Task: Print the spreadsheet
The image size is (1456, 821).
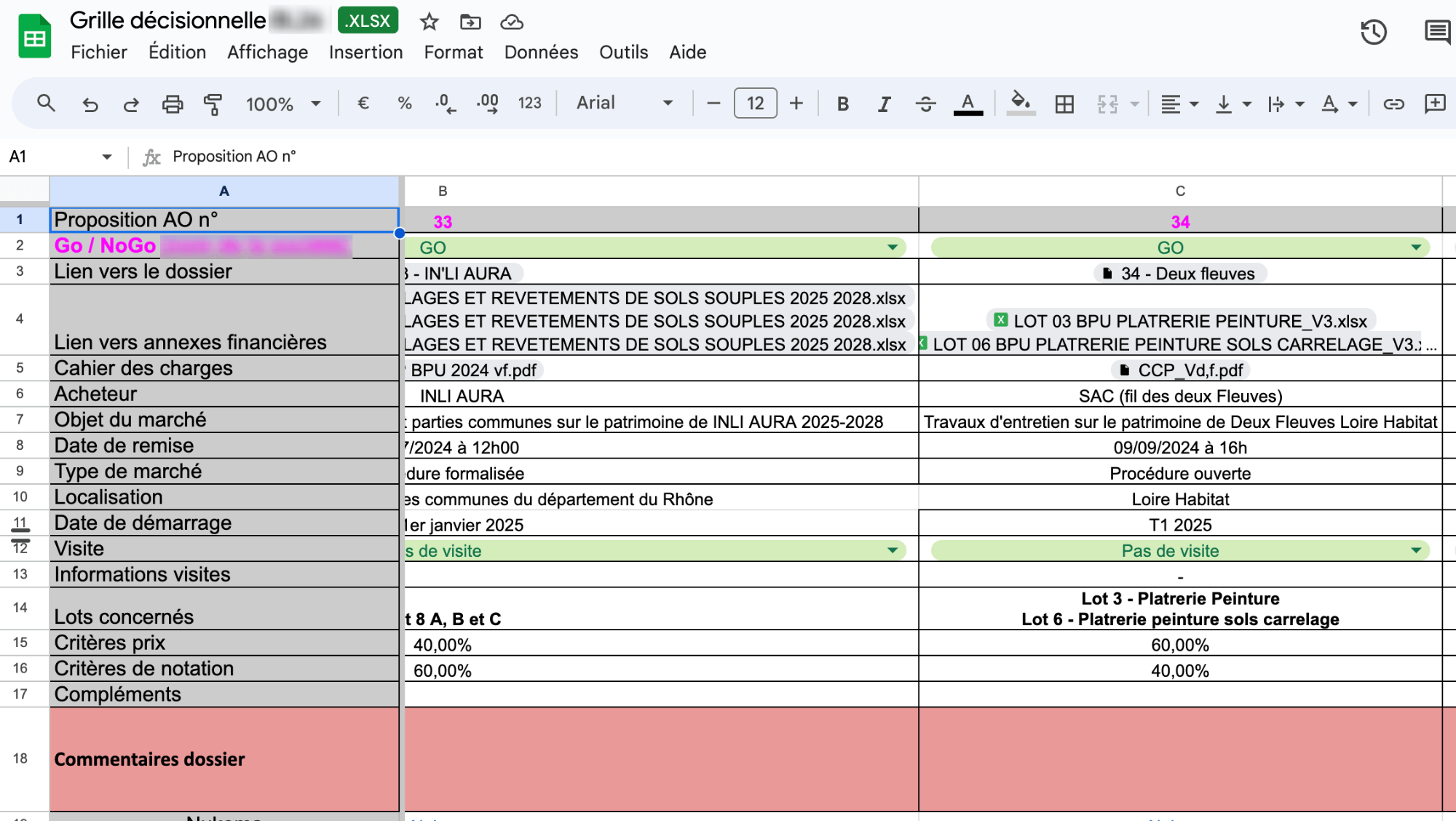Action: click(172, 104)
